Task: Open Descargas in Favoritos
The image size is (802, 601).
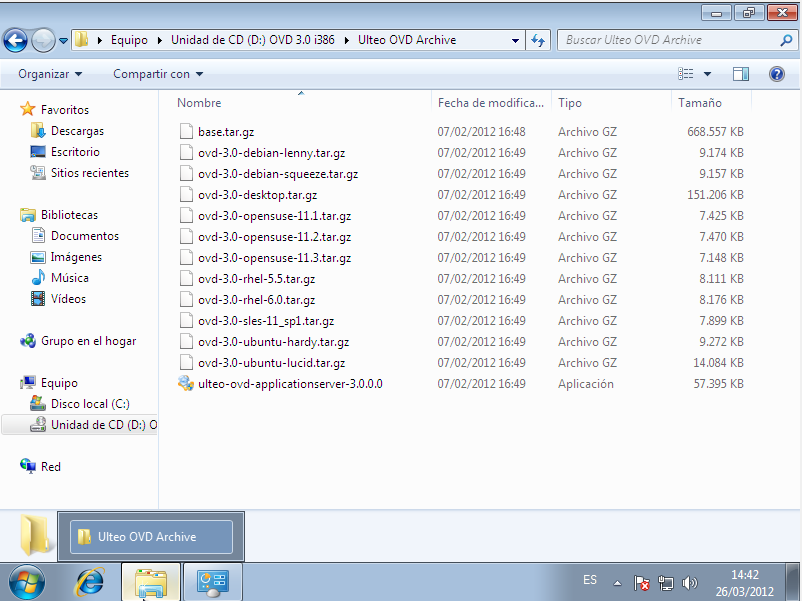Action: click(77, 131)
